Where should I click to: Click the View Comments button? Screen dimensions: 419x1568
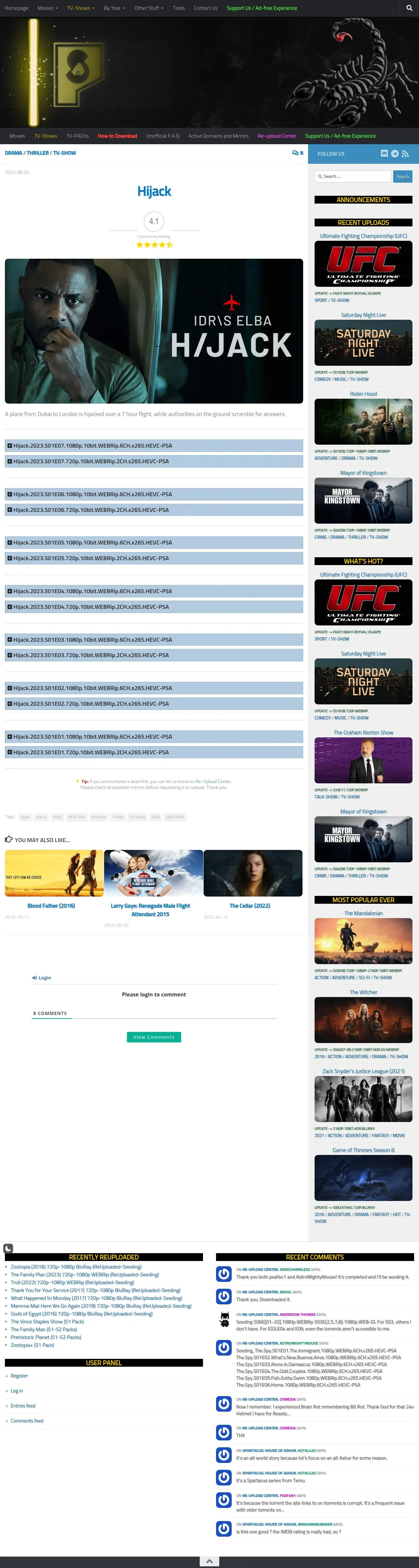click(154, 1037)
